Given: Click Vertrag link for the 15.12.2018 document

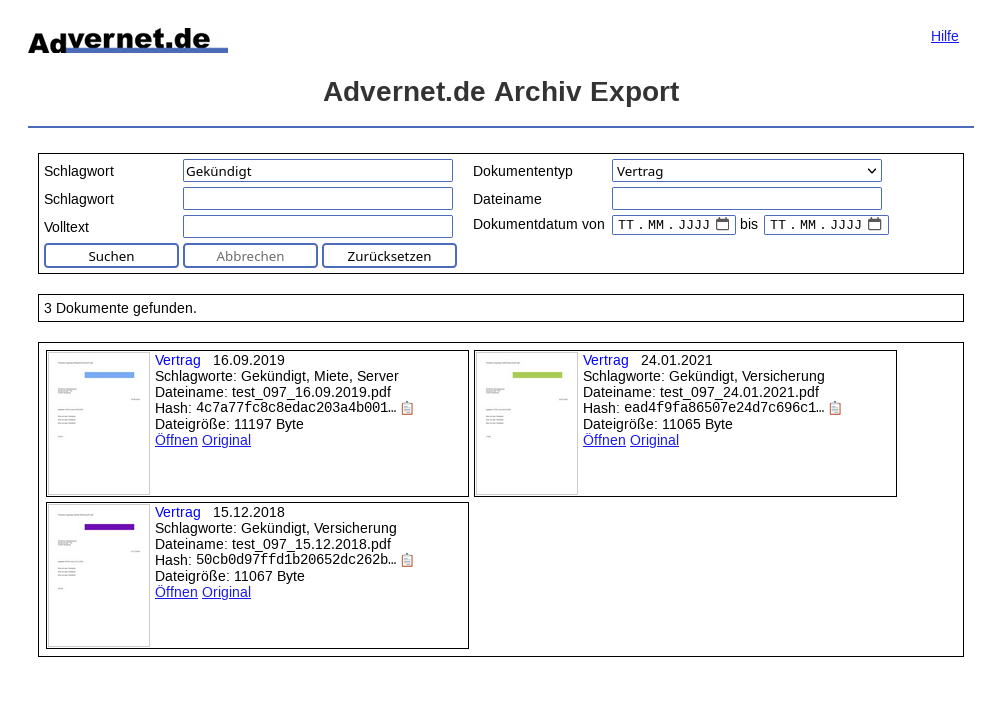Looking at the screenshot, I should (x=177, y=512).
